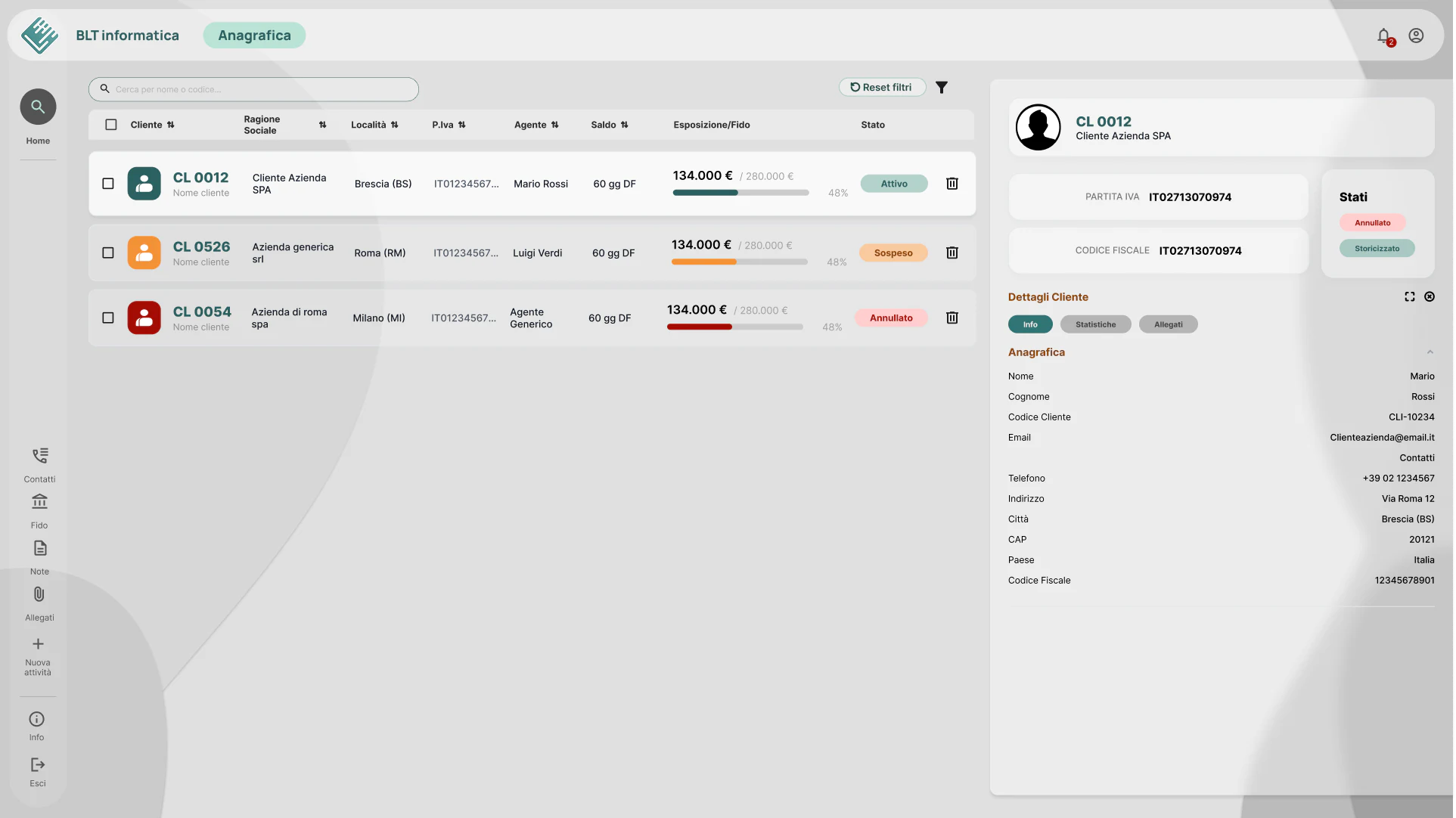Collapse the Anagrafica section chevron
The width and height of the screenshot is (1456, 818).
[1430, 352]
